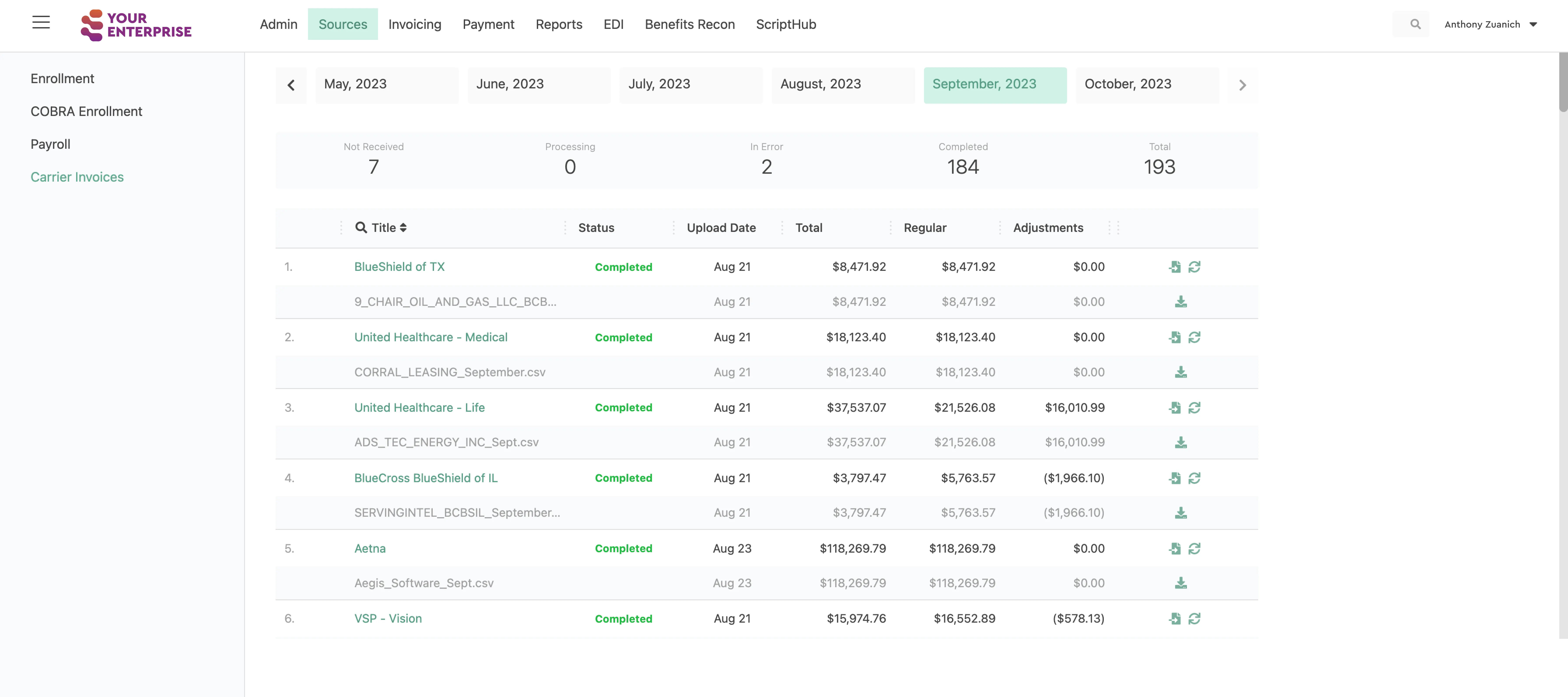Screen dimensions: 1568x697
Task: Click upload file icon for BlueShield of TX
Action: tap(1175, 267)
